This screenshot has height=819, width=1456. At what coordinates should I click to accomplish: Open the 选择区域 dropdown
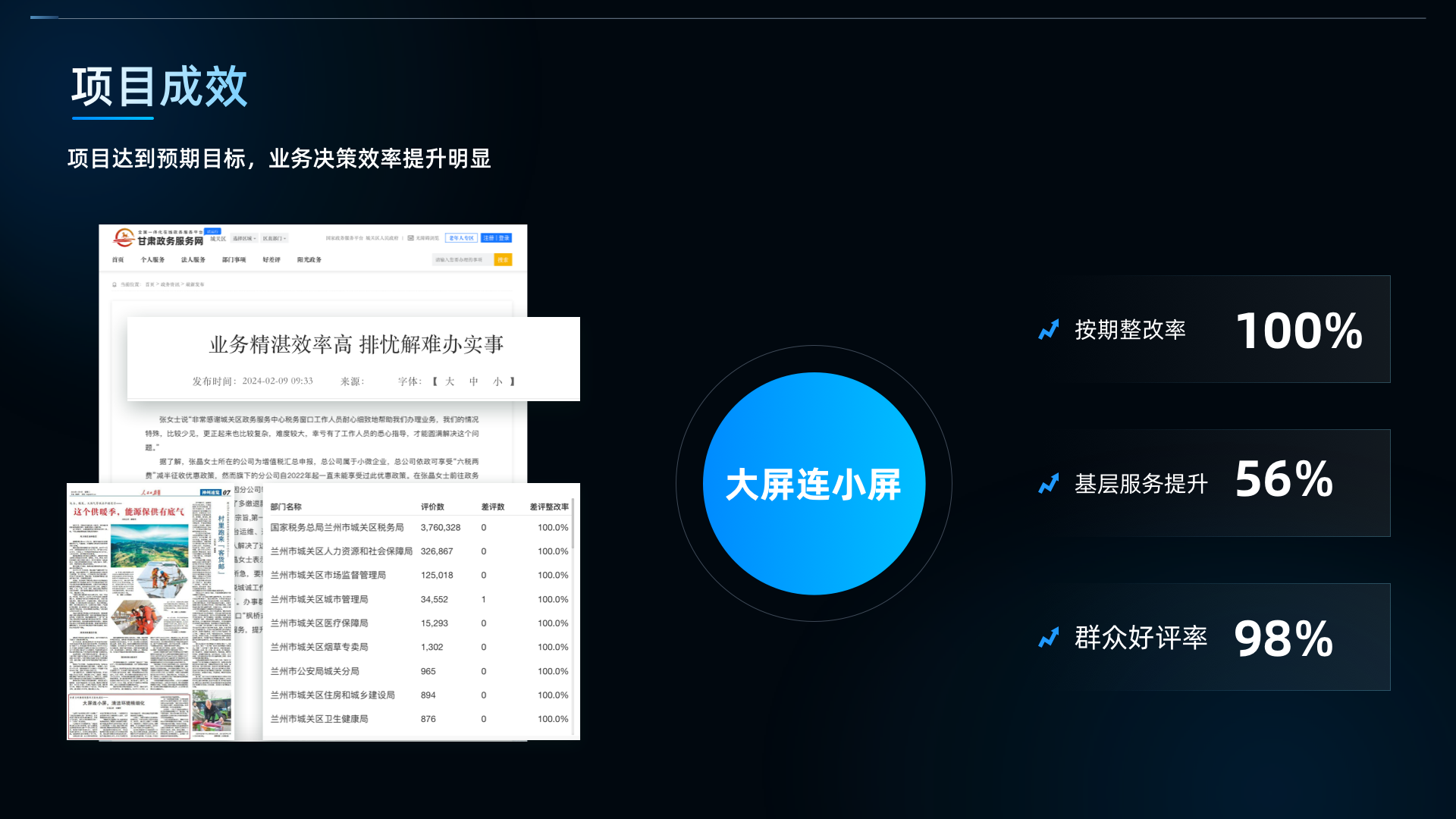point(244,237)
